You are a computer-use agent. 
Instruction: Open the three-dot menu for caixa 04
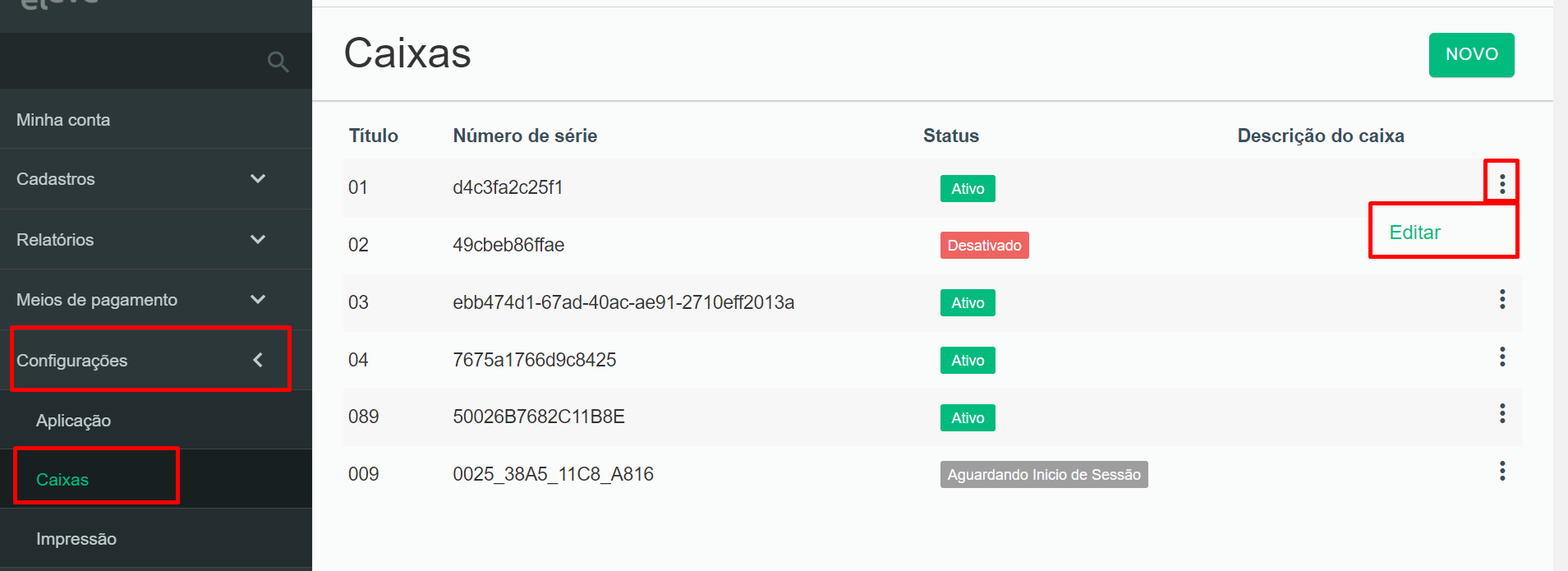[1502, 357]
